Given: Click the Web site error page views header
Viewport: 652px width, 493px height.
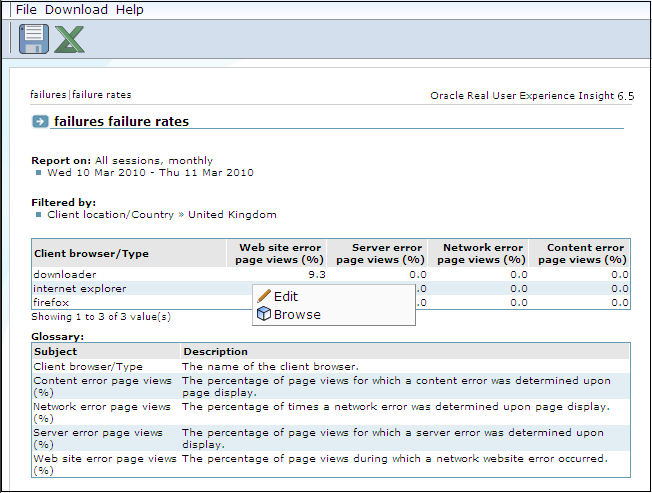Looking at the screenshot, I should coord(277,253).
